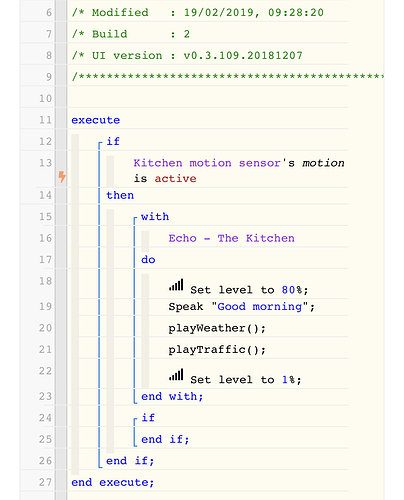Click the orange lightning bolt subscription icon
This screenshot has width=404, height=500.
[x=62, y=177]
